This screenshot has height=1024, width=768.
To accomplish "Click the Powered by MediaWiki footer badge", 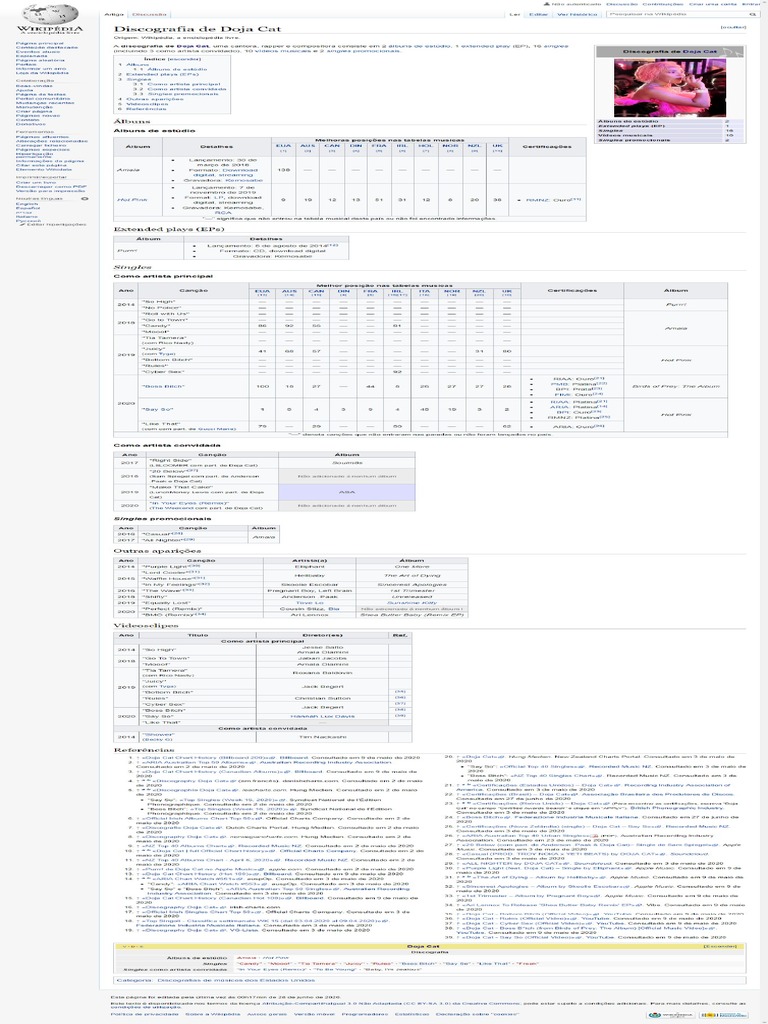I will 724,1015.
